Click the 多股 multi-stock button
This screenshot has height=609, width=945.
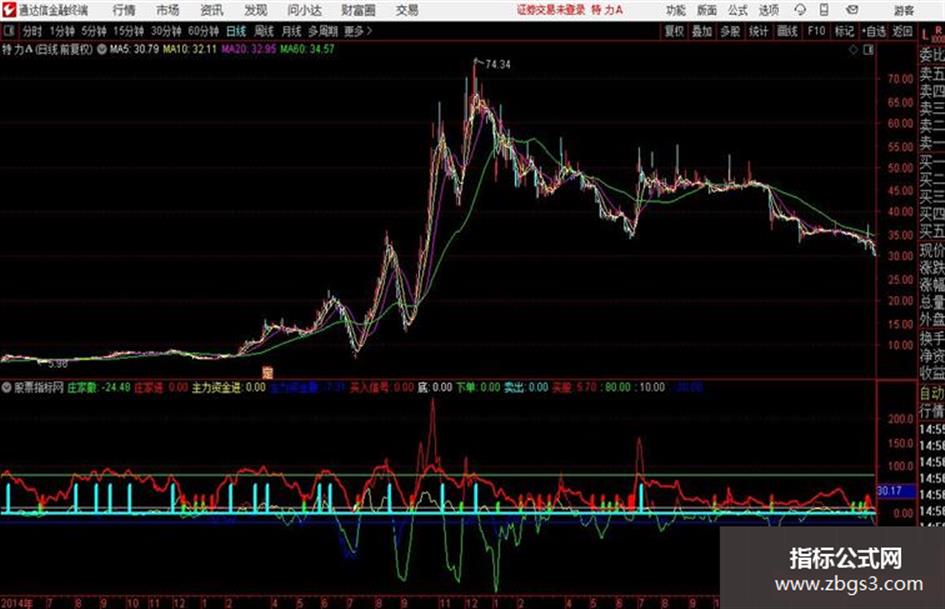point(730,31)
